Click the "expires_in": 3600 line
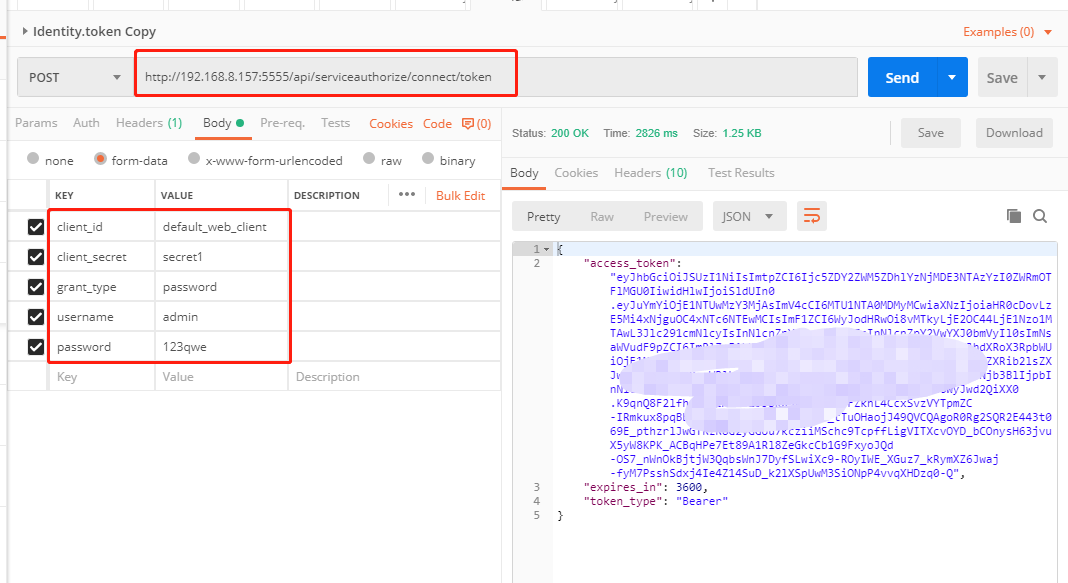Viewport: 1068px width, 583px height. click(x=646, y=487)
